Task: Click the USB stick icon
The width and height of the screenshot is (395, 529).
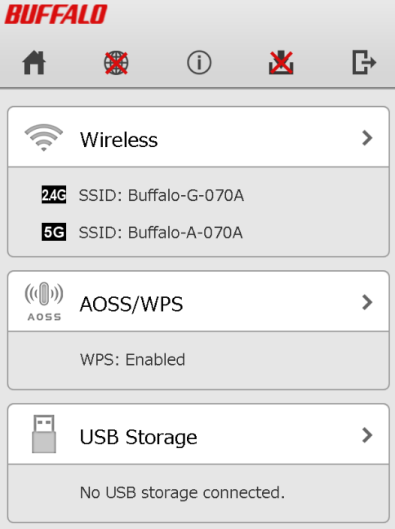Action: pyautogui.click(x=44, y=434)
